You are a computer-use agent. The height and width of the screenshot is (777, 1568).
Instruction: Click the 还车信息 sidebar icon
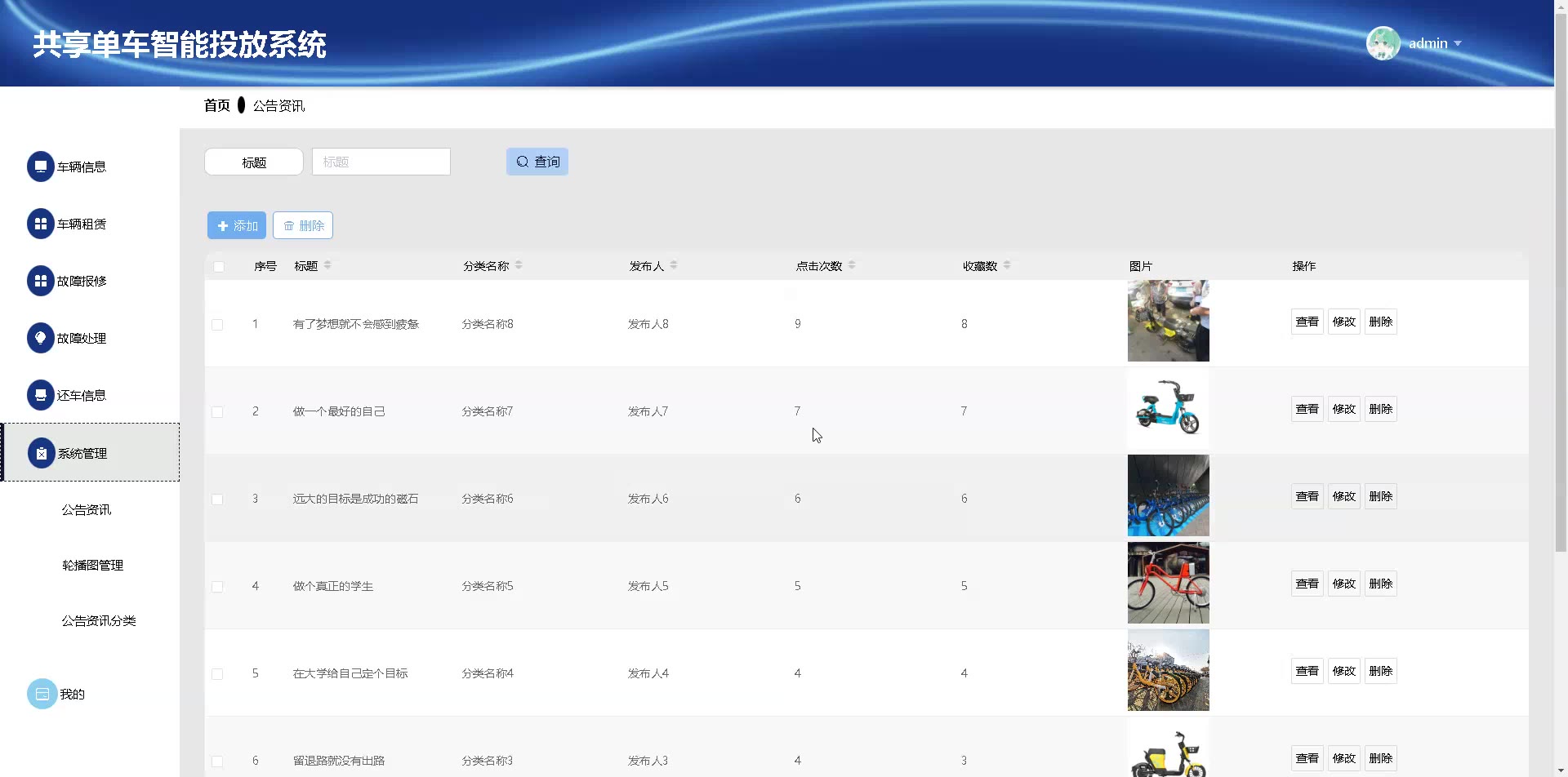pos(40,395)
